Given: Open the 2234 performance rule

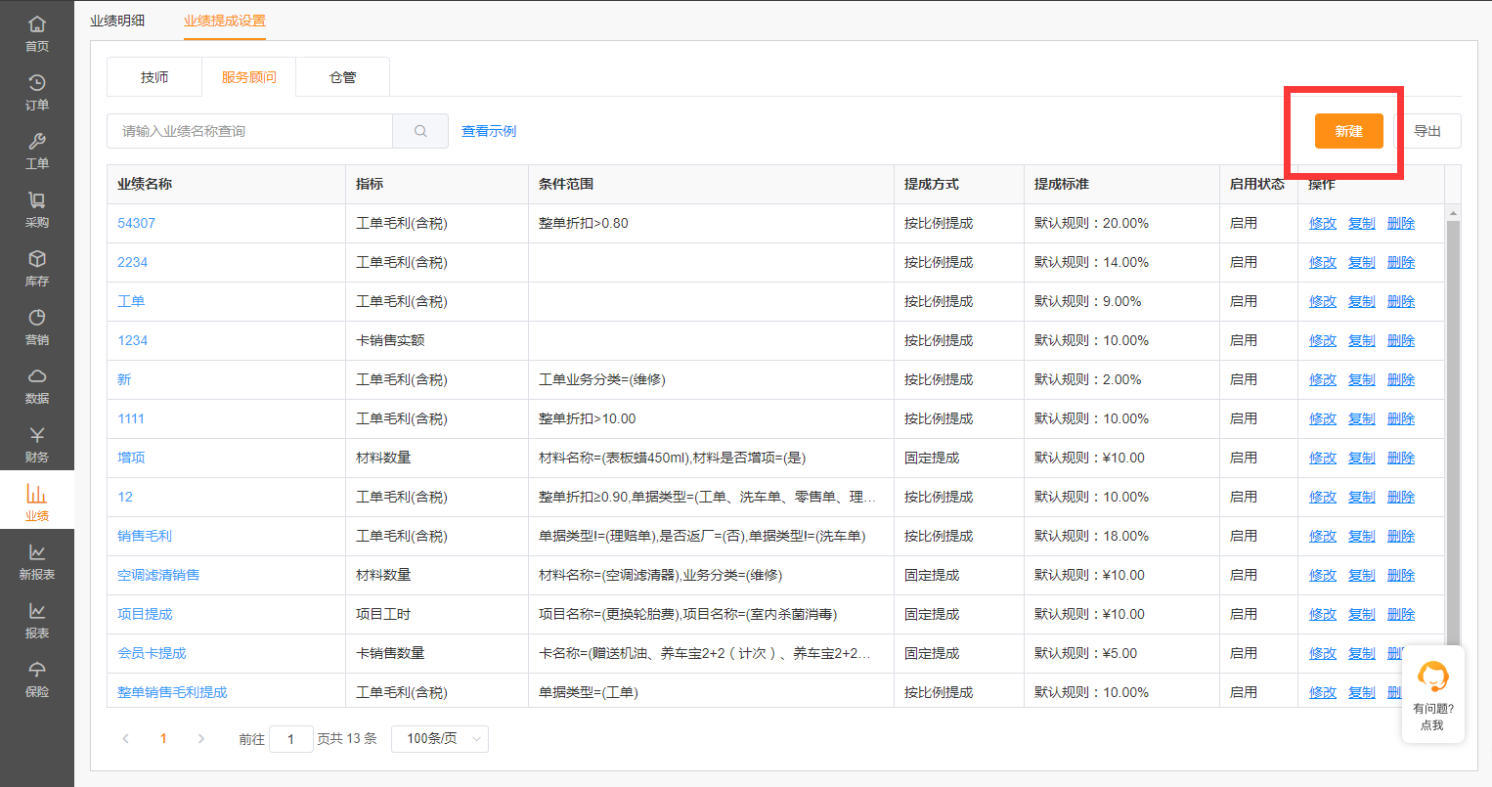Looking at the screenshot, I should (133, 262).
